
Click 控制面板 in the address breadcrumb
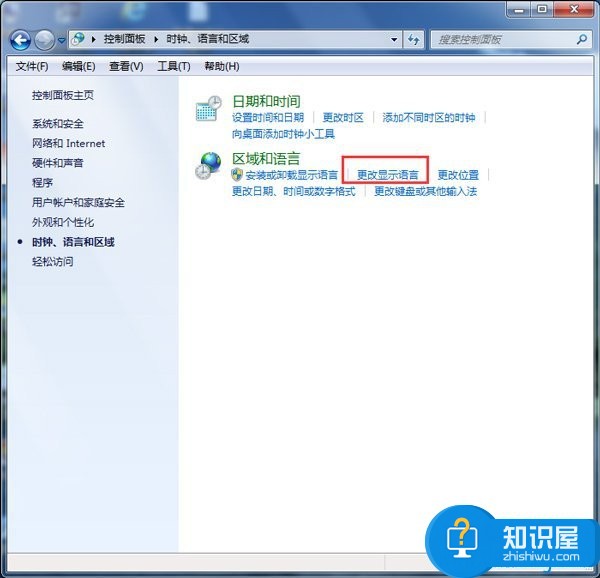click(124, 39)
